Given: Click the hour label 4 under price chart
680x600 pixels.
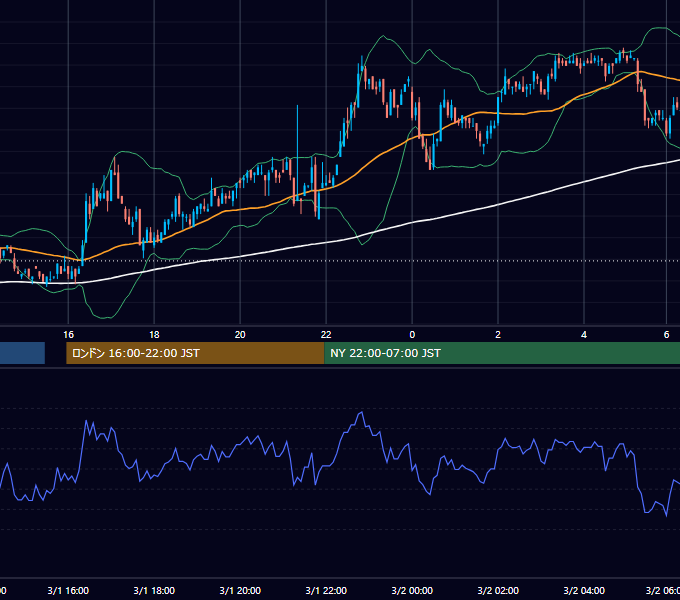Looking at the screenshot, I should tap(584, 335).
